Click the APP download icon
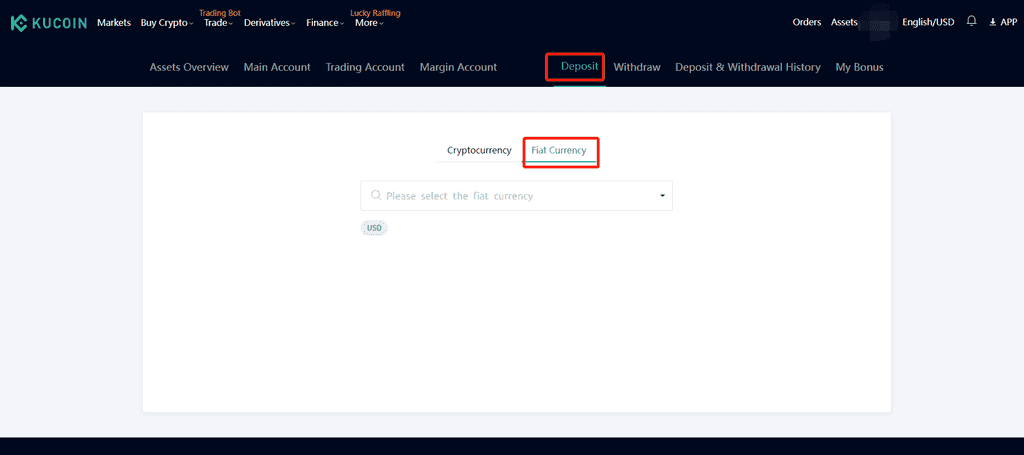 point(993,22)
